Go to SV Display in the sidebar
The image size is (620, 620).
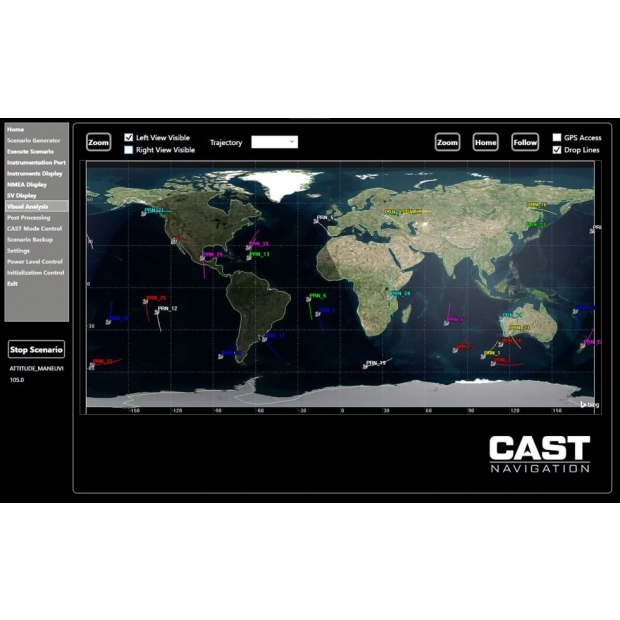pos(22,195)
